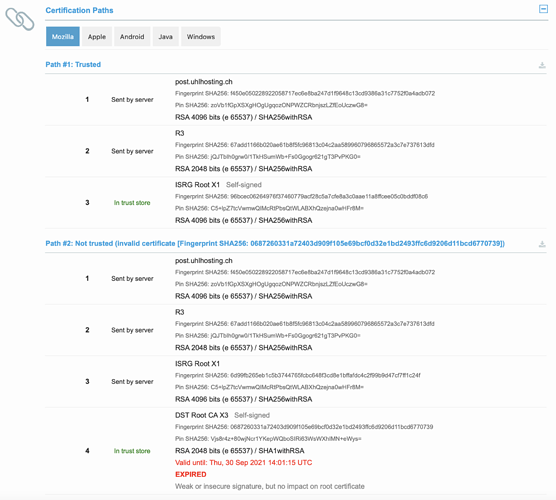This screenshot has height=500, width=556.
Task: Switch to the Android tab
Action: pyautogui.click(x=132, y=37)
